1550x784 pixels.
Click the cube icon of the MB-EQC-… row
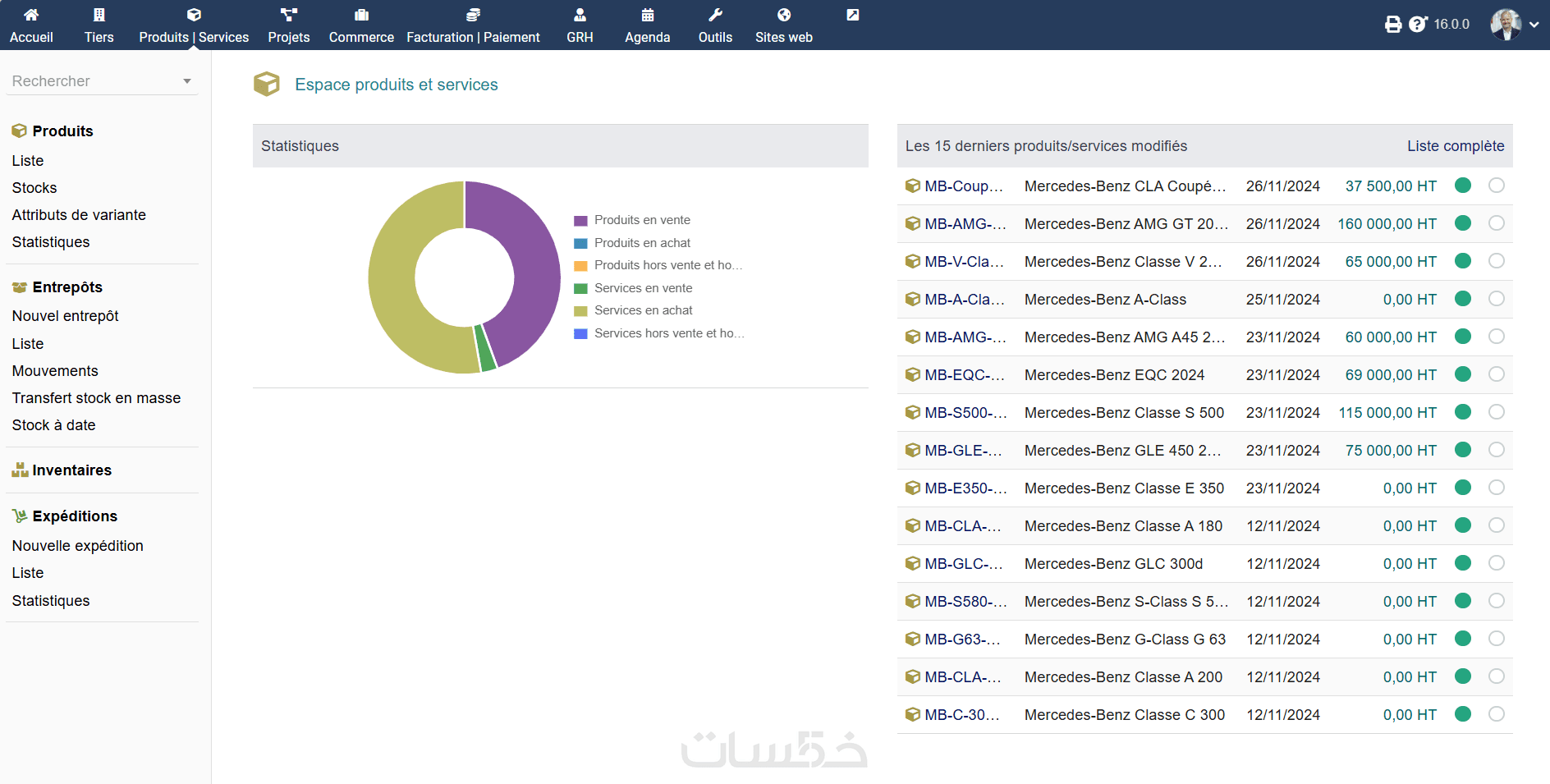coord(912,375)
